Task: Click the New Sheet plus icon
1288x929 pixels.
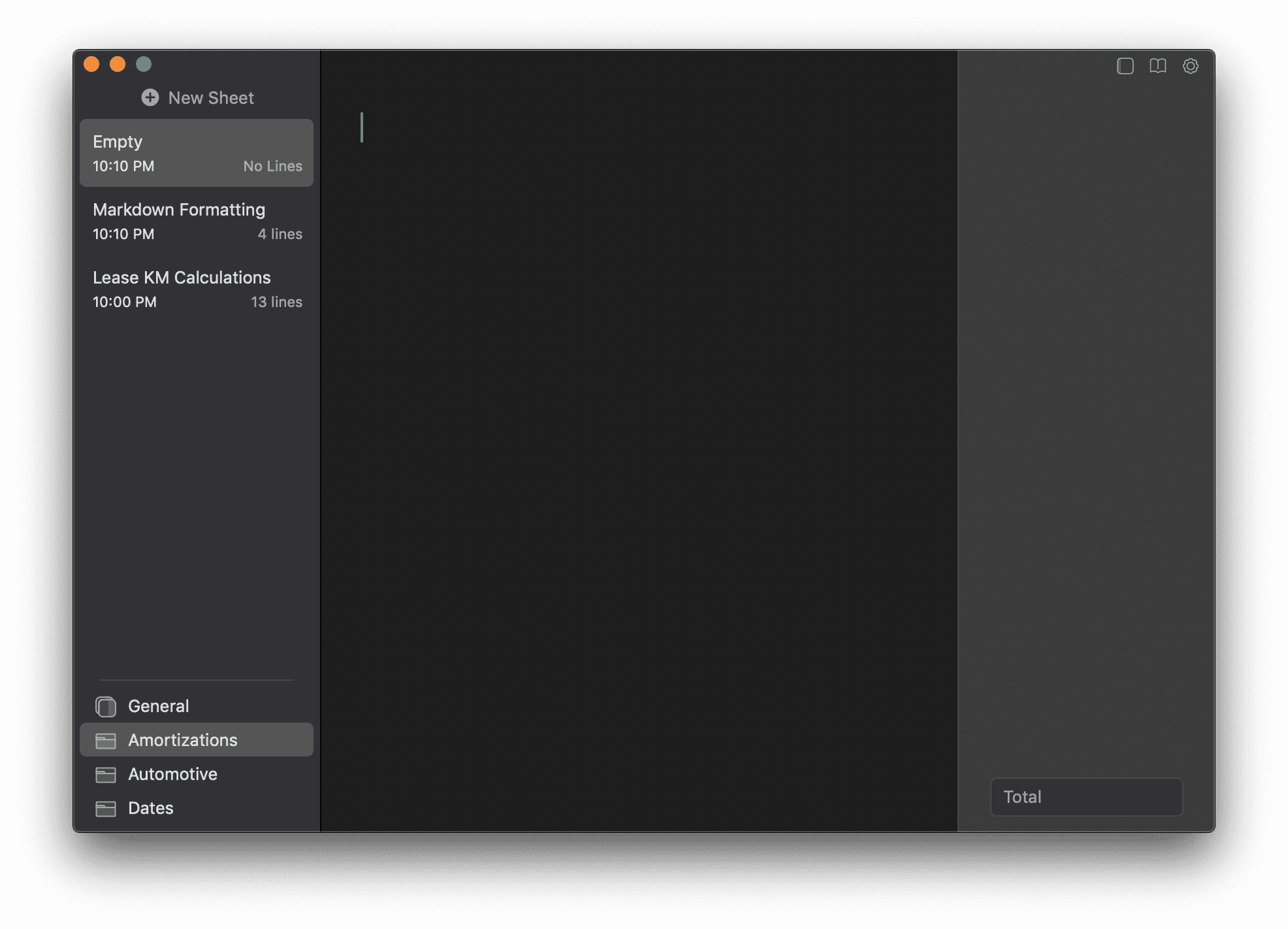Action: coord(150,97)
